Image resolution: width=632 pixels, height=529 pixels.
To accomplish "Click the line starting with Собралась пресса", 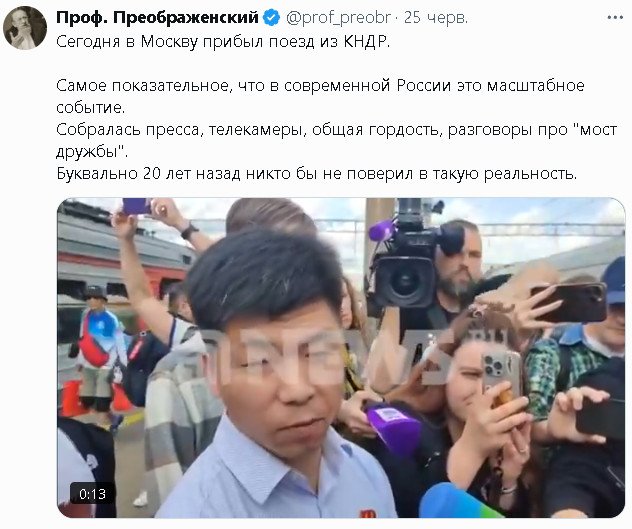I will (336, 141).
